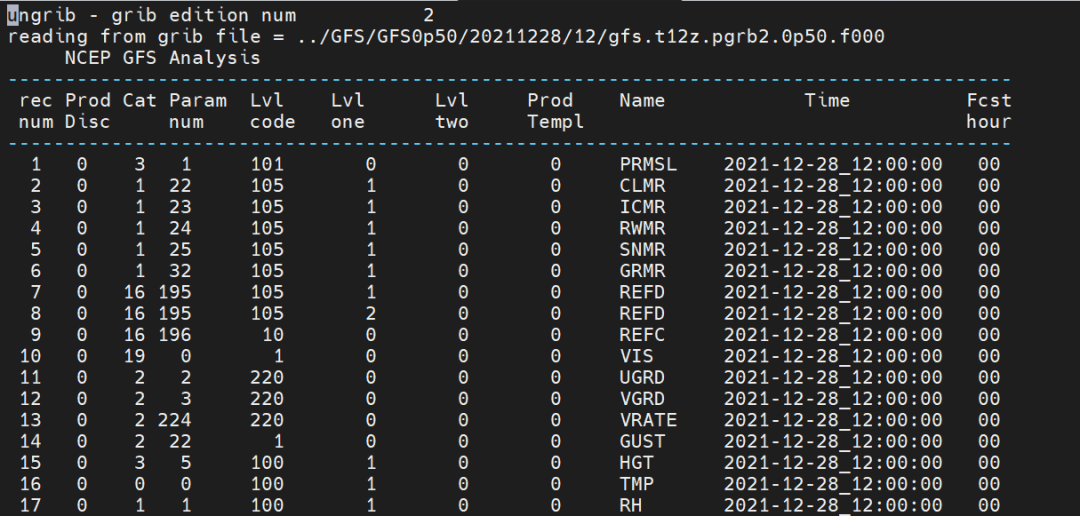Click the REFC name in record 9
Image resolution: width=1080 pixels, height=516 pixels.
(x=642, y=334)
